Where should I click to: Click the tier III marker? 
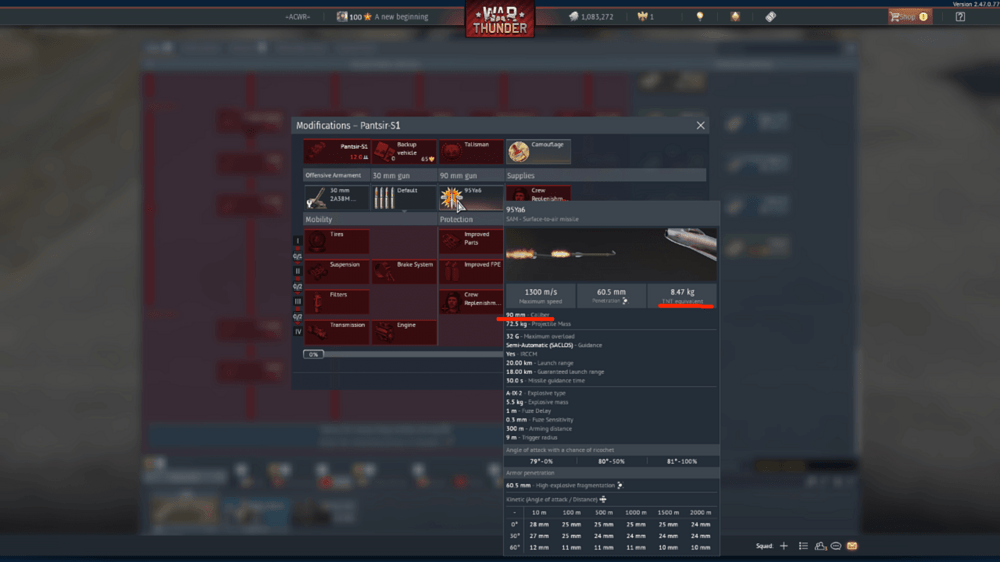pos(297,301)
